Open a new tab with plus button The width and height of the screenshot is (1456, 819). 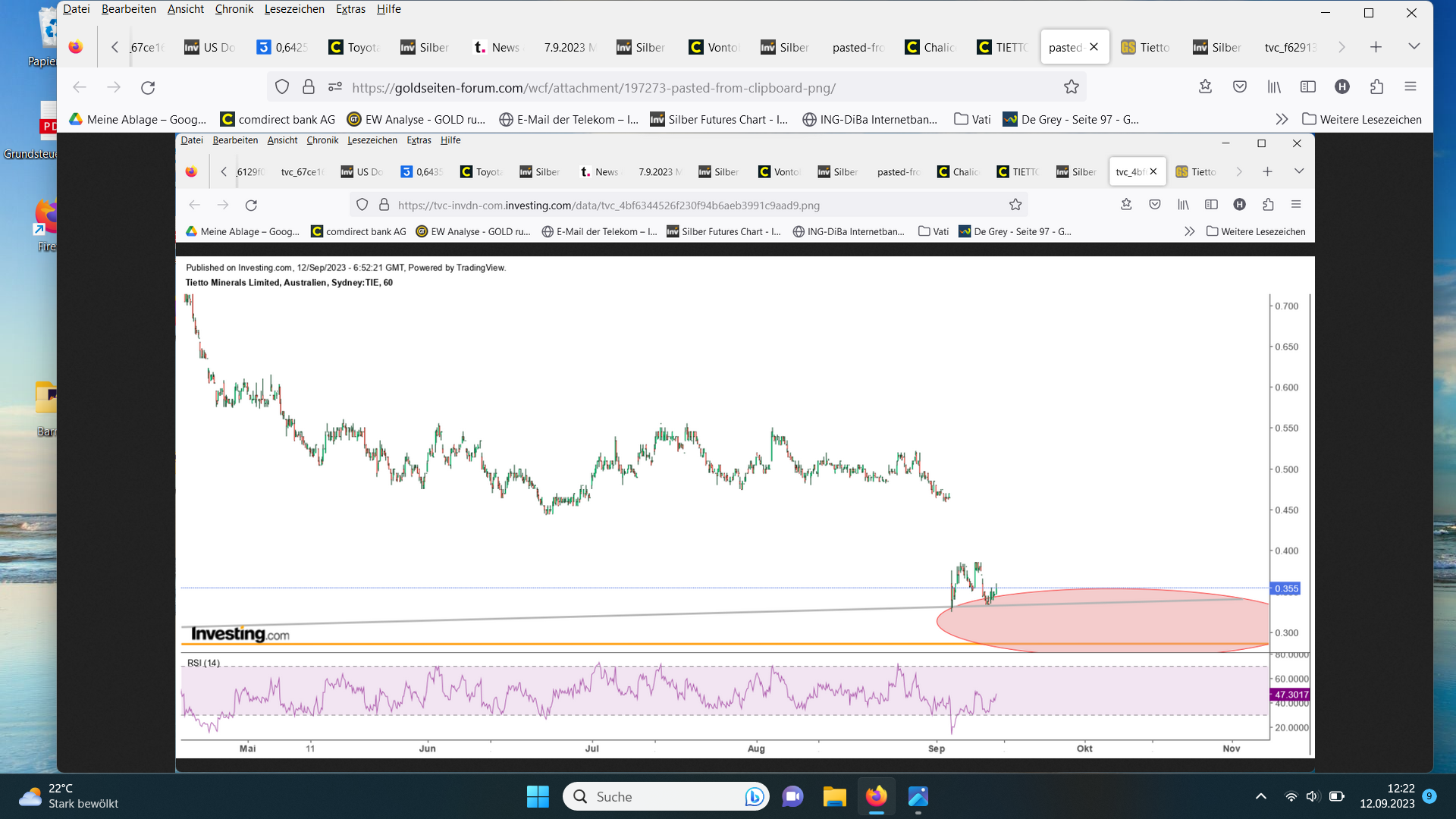pyautogui.click(x=1376, y=47)
